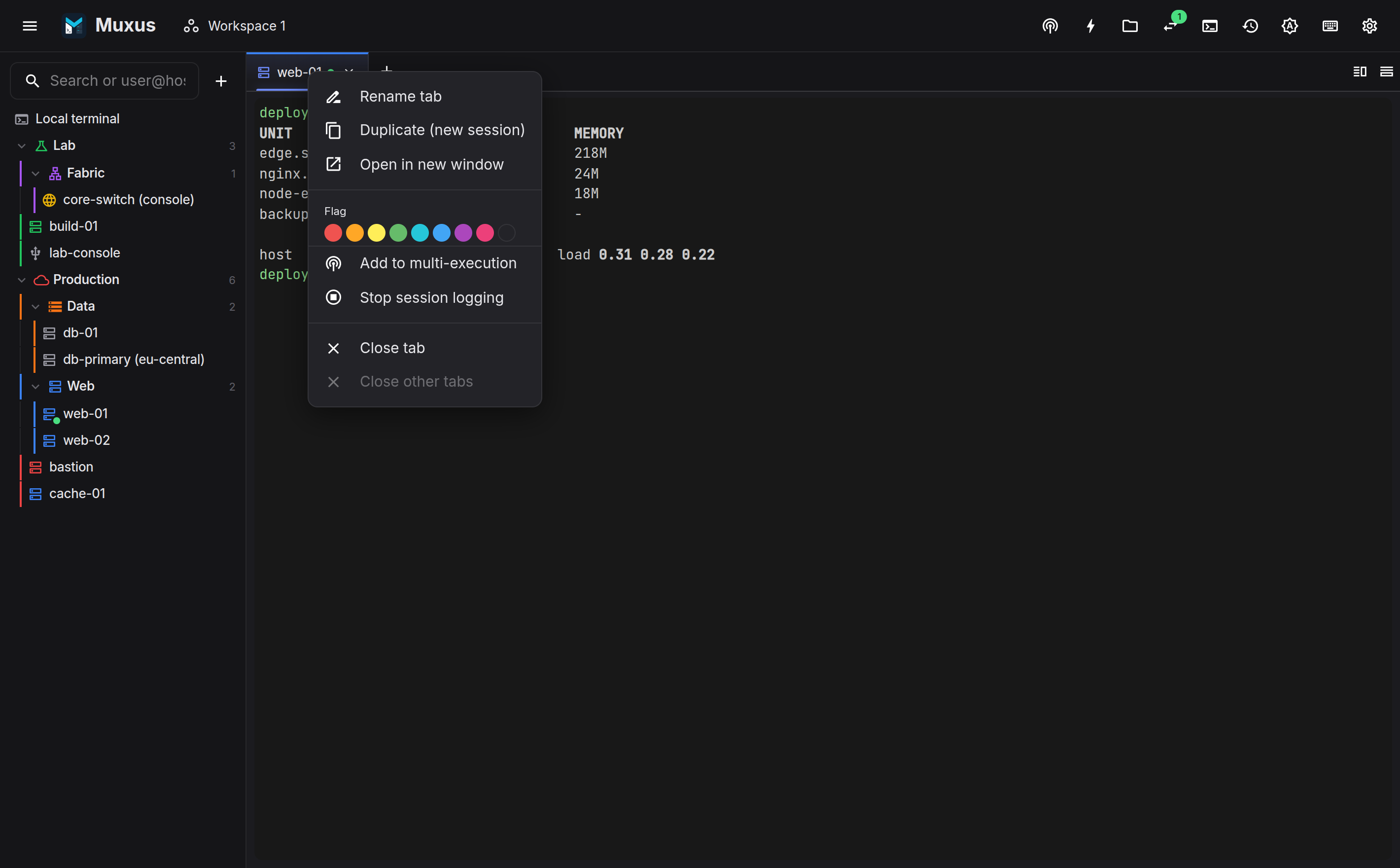Close the web-01 tab with its X
Viewport: 1400px width, 868px height.
coord(349,71)
